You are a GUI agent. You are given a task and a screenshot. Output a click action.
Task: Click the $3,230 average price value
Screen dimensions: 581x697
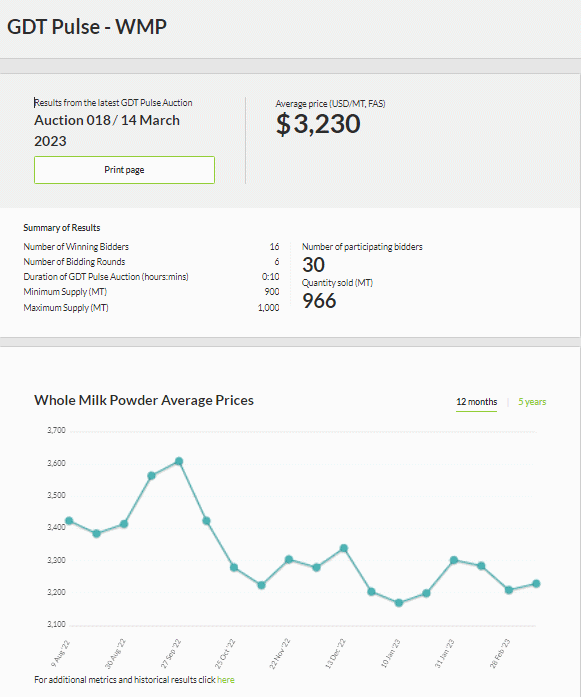click(318, 124)
